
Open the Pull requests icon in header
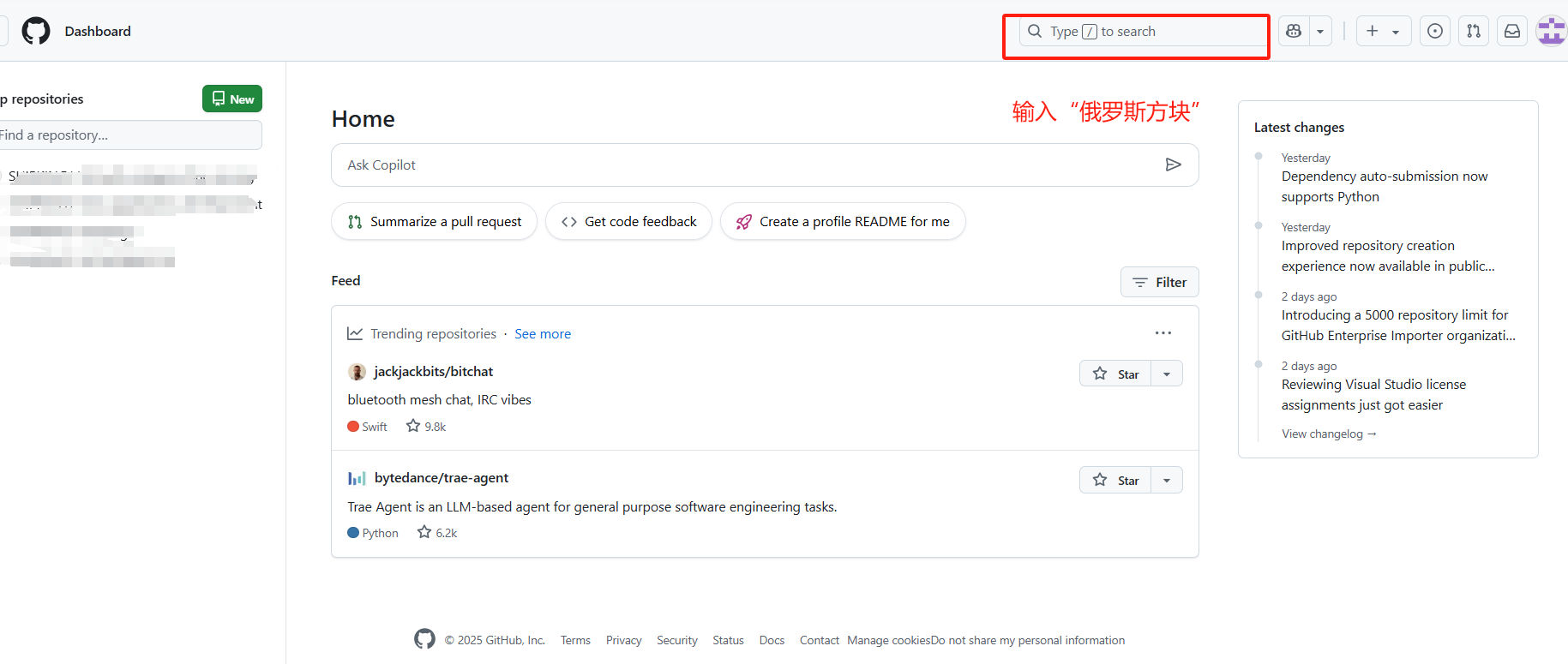coord(1474,31)
